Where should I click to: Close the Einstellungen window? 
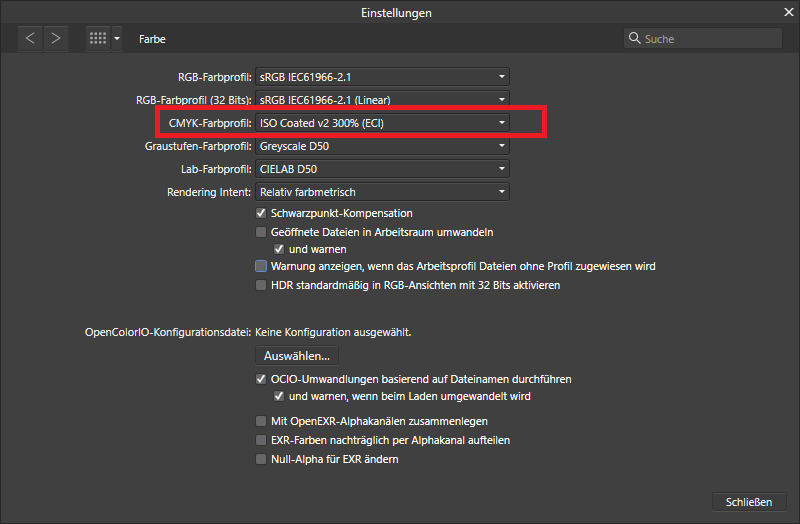(x=787, y=12)
